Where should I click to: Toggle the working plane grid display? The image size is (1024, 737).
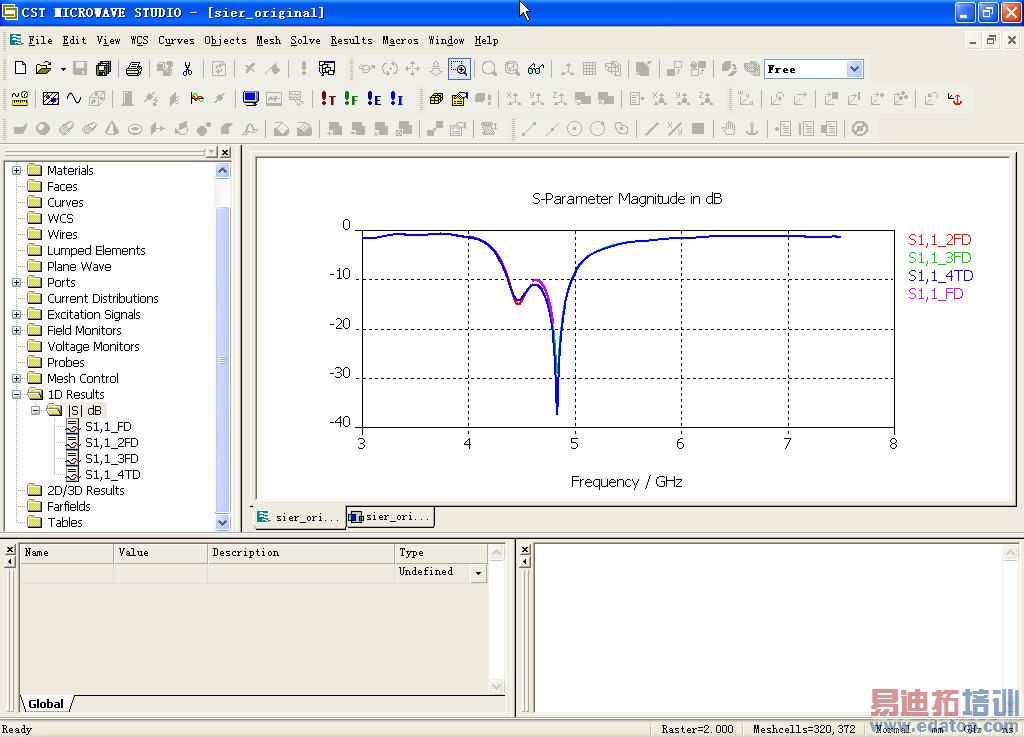coord(590,69)
